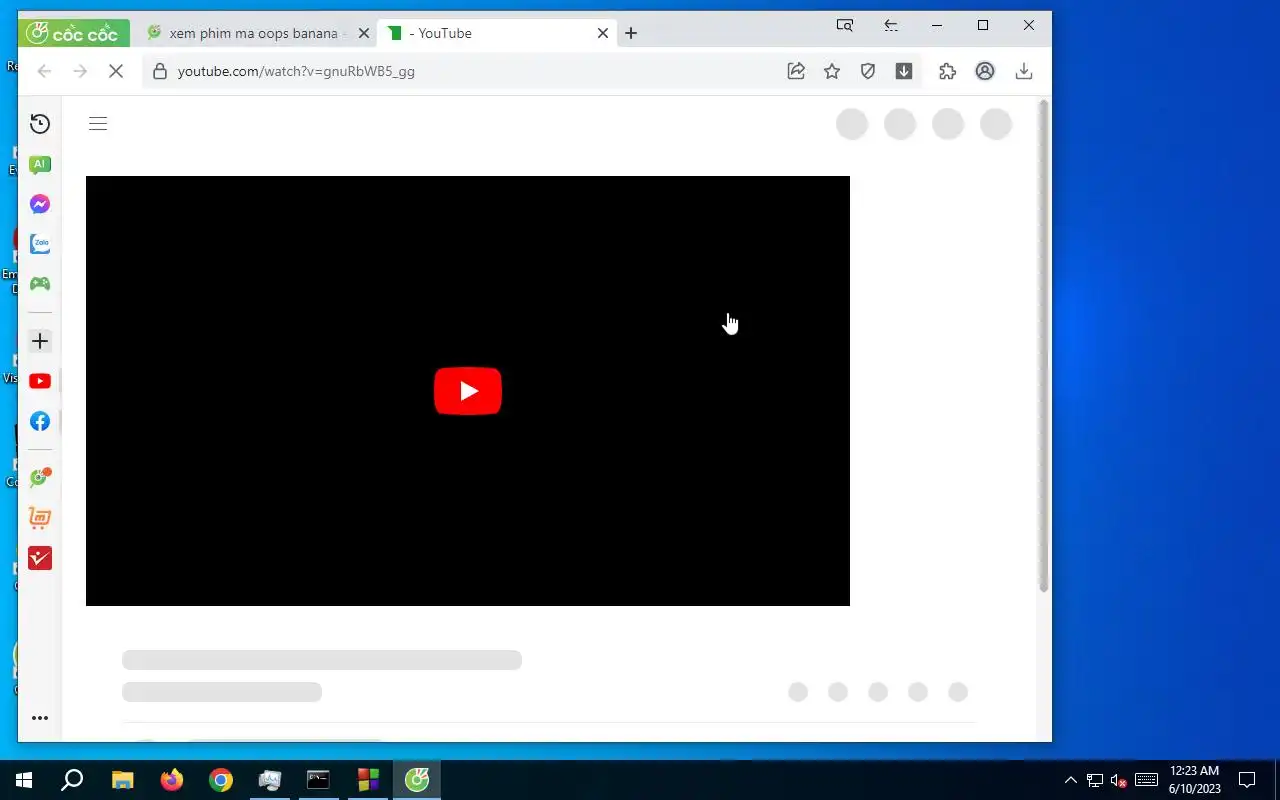
Task: Open History from the sidebar
Action: point(40,124)
